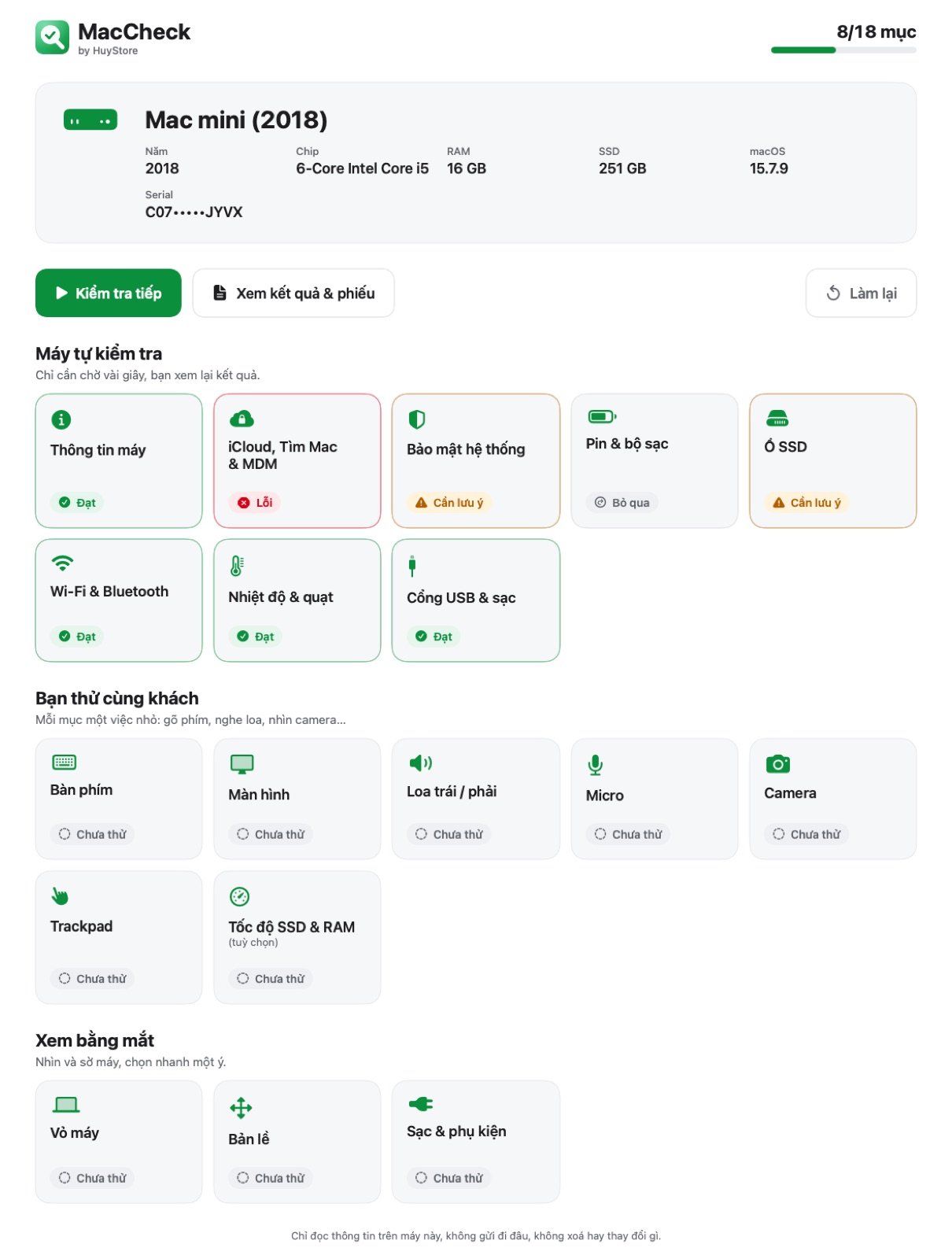Click the Sạc & phụ kiện charger icon
The width and height of the screenshot is (952, 1259).
tap(421, 1104)
